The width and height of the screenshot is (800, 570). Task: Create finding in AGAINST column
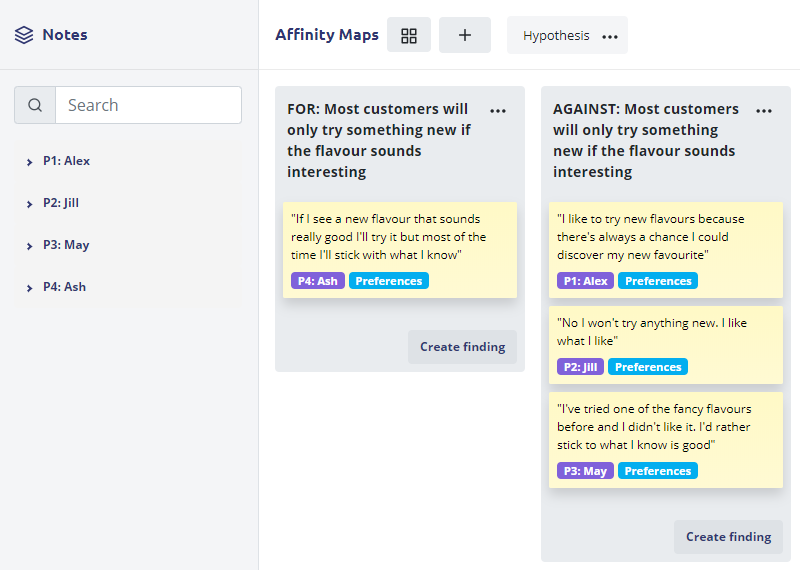pyautogui.click(x=728, y=537)
